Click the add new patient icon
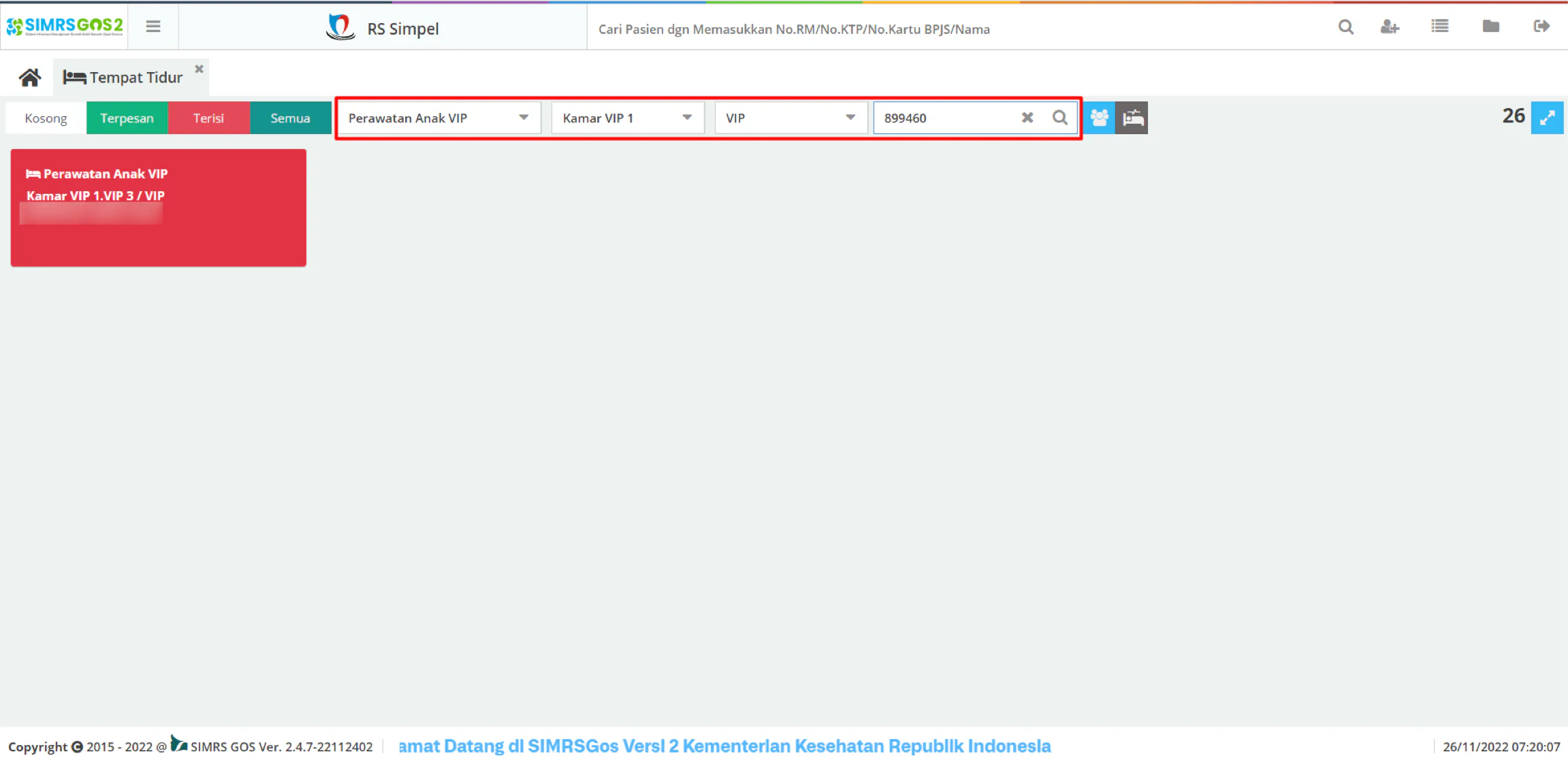The image size is (1568, 758). pyautogui.click(x=1390, y=27)
